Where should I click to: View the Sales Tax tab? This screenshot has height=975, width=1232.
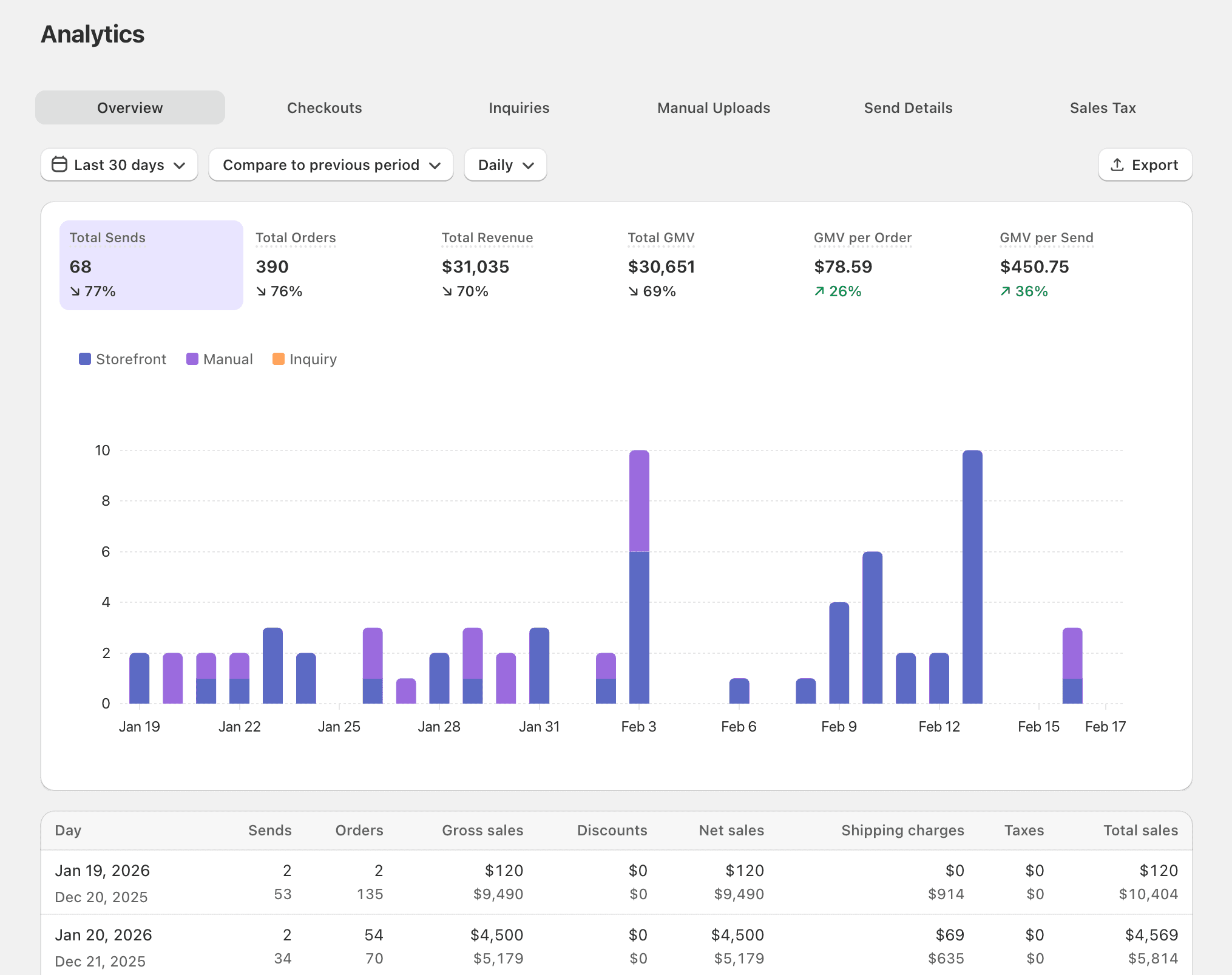[1103, 107]
